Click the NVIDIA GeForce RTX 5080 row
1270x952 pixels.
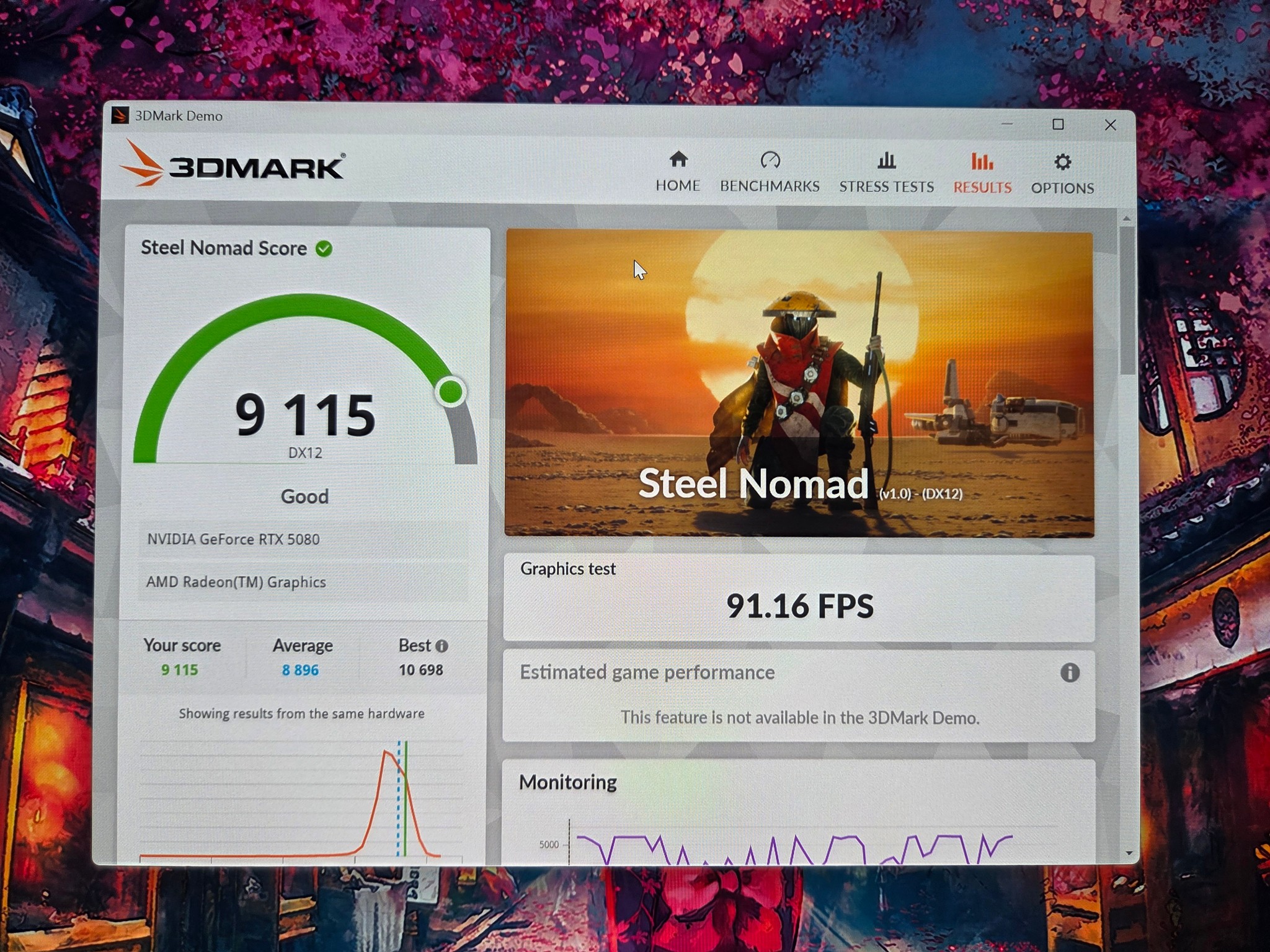303,539
